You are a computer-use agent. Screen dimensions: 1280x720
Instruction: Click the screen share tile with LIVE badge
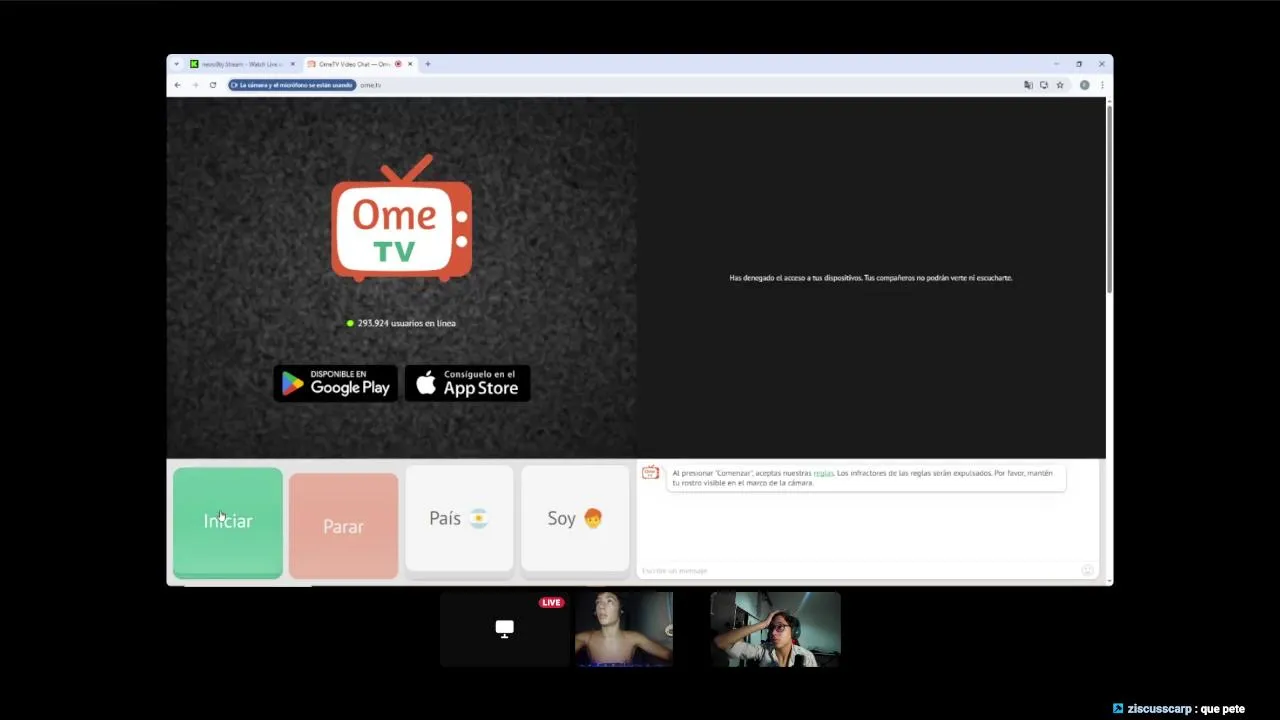[504, 628]
